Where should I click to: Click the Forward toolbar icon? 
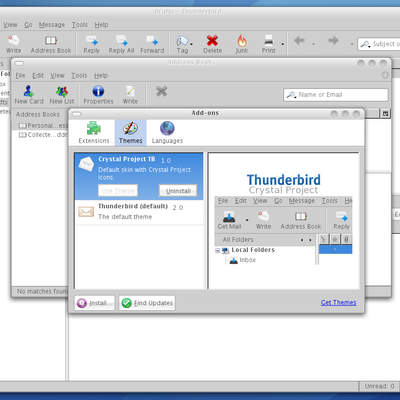coord(152,44)
